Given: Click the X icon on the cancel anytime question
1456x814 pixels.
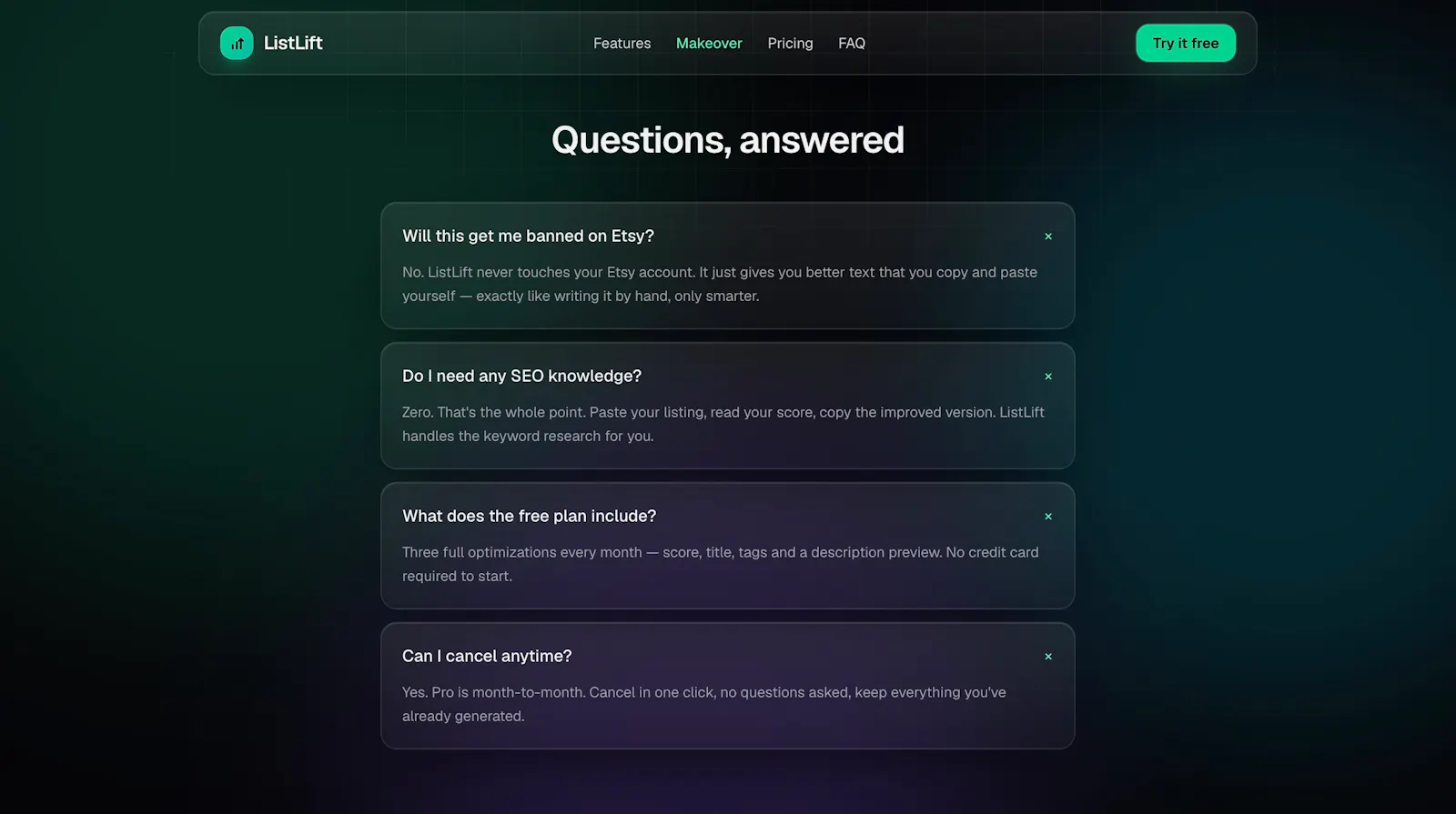Looking at the screenshot, I should click(1048, 657).
